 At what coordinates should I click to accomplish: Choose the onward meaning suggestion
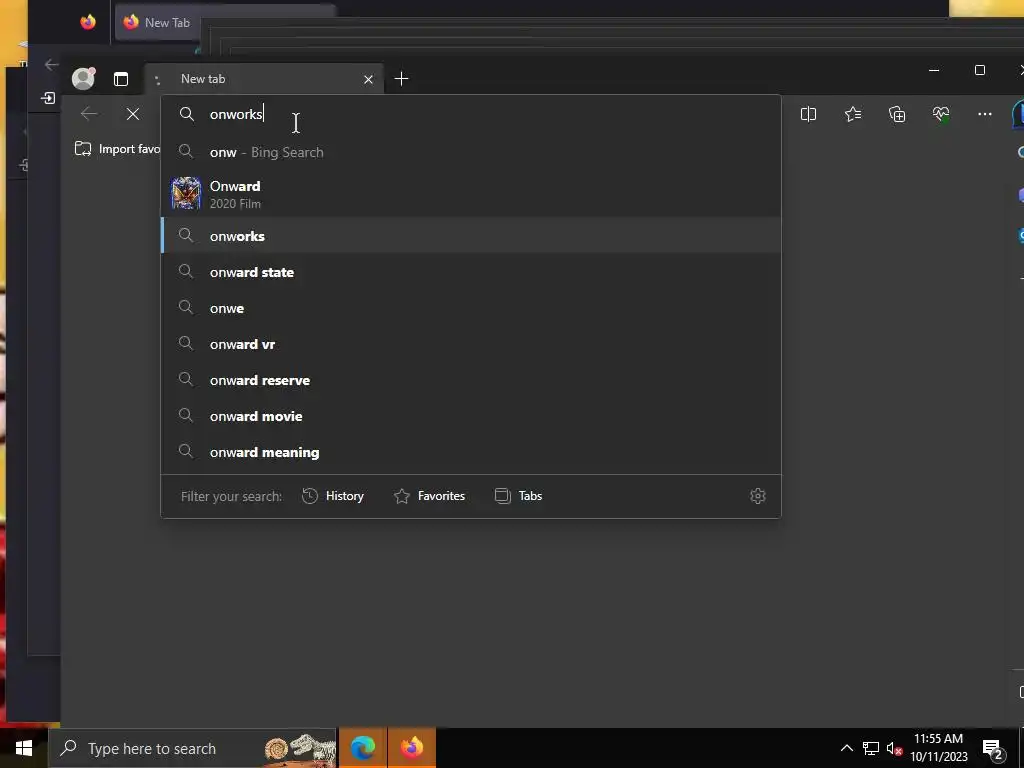[471, 452]
